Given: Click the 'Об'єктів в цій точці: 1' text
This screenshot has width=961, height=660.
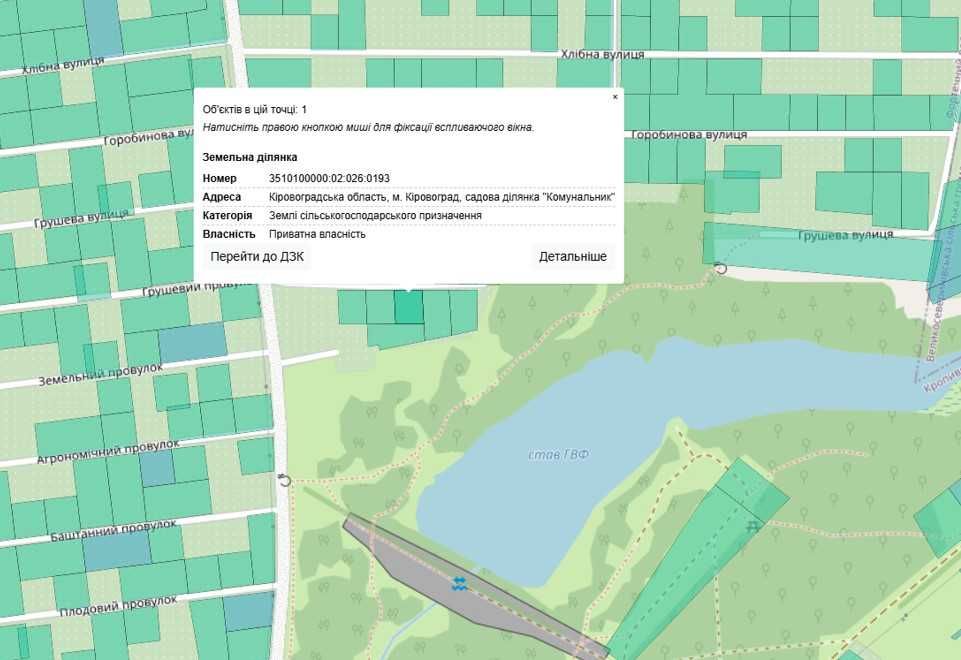Looking at the screenshot, I should coord(255,110).
